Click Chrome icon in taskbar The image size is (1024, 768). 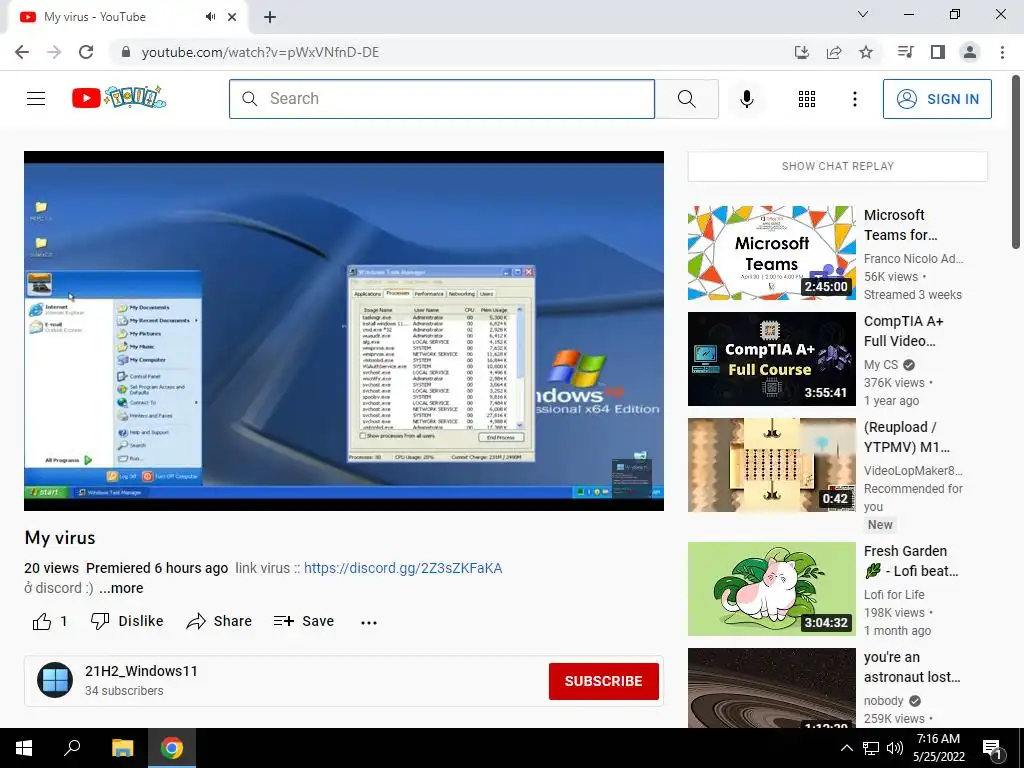(172, 748)
